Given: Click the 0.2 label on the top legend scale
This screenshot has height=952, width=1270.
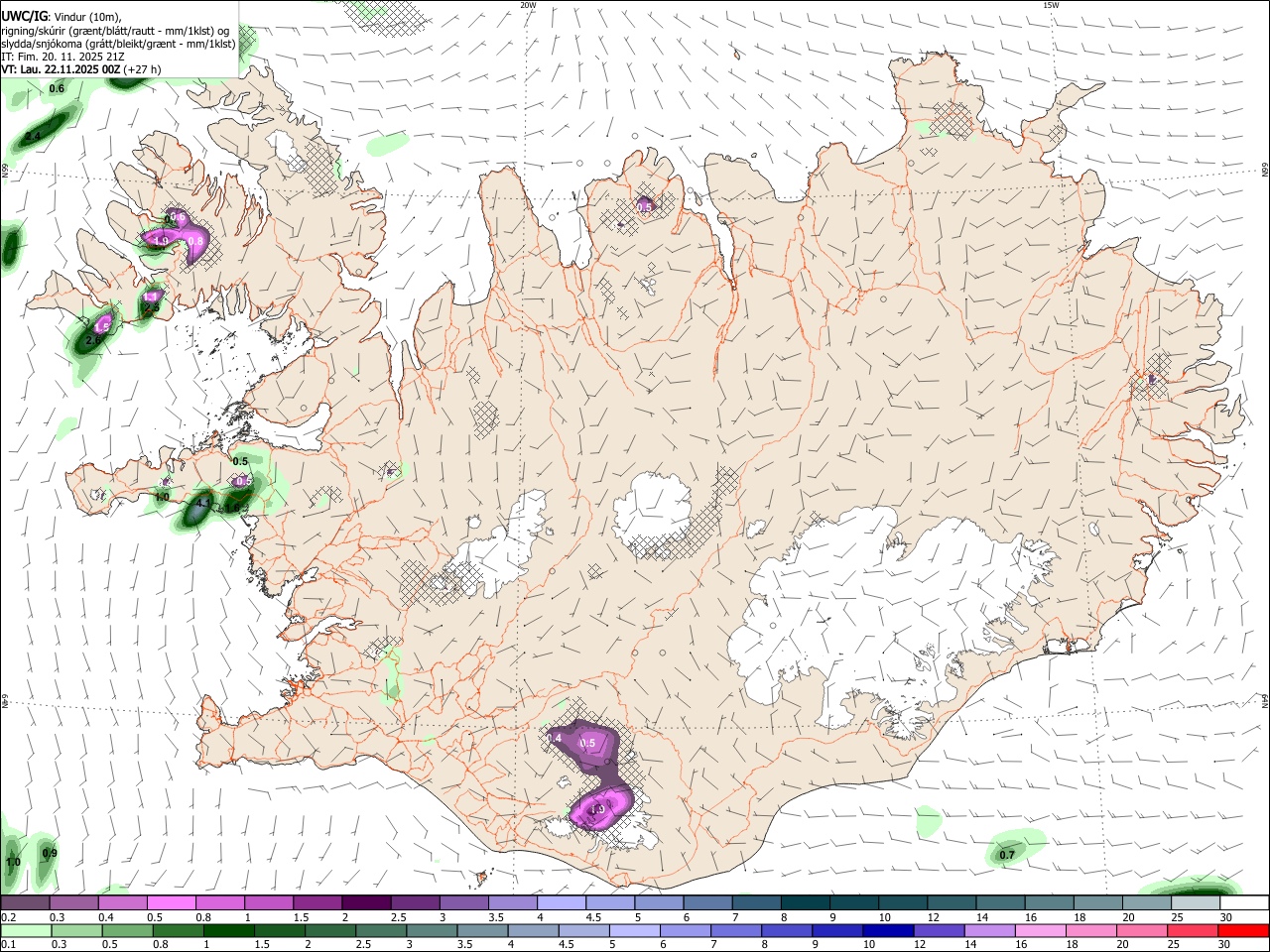Looking at the screenshot, I should 8,917.
